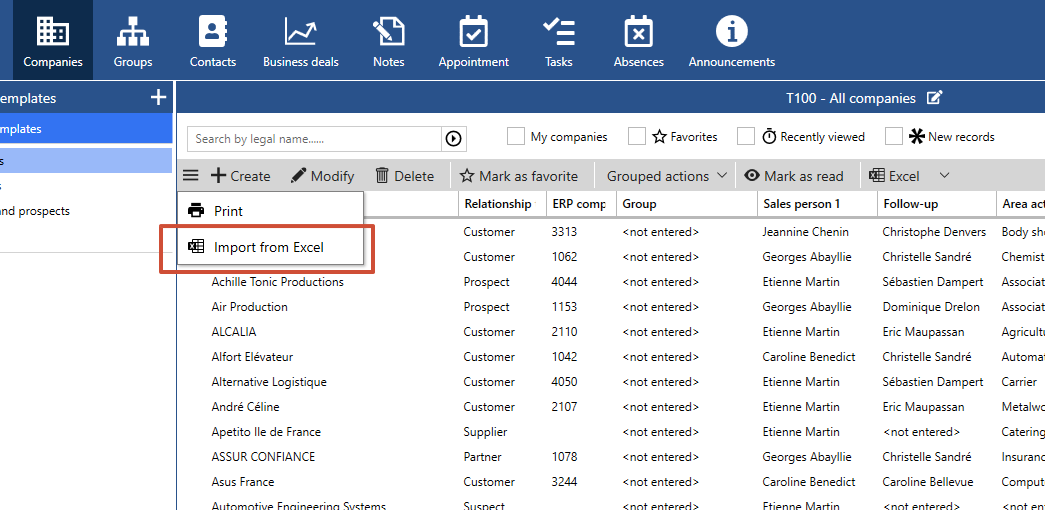Image resolution: width=1045 pixels, height=510 pixels.
Task: Open the Absences calendar icon
Action: [638, 31]
